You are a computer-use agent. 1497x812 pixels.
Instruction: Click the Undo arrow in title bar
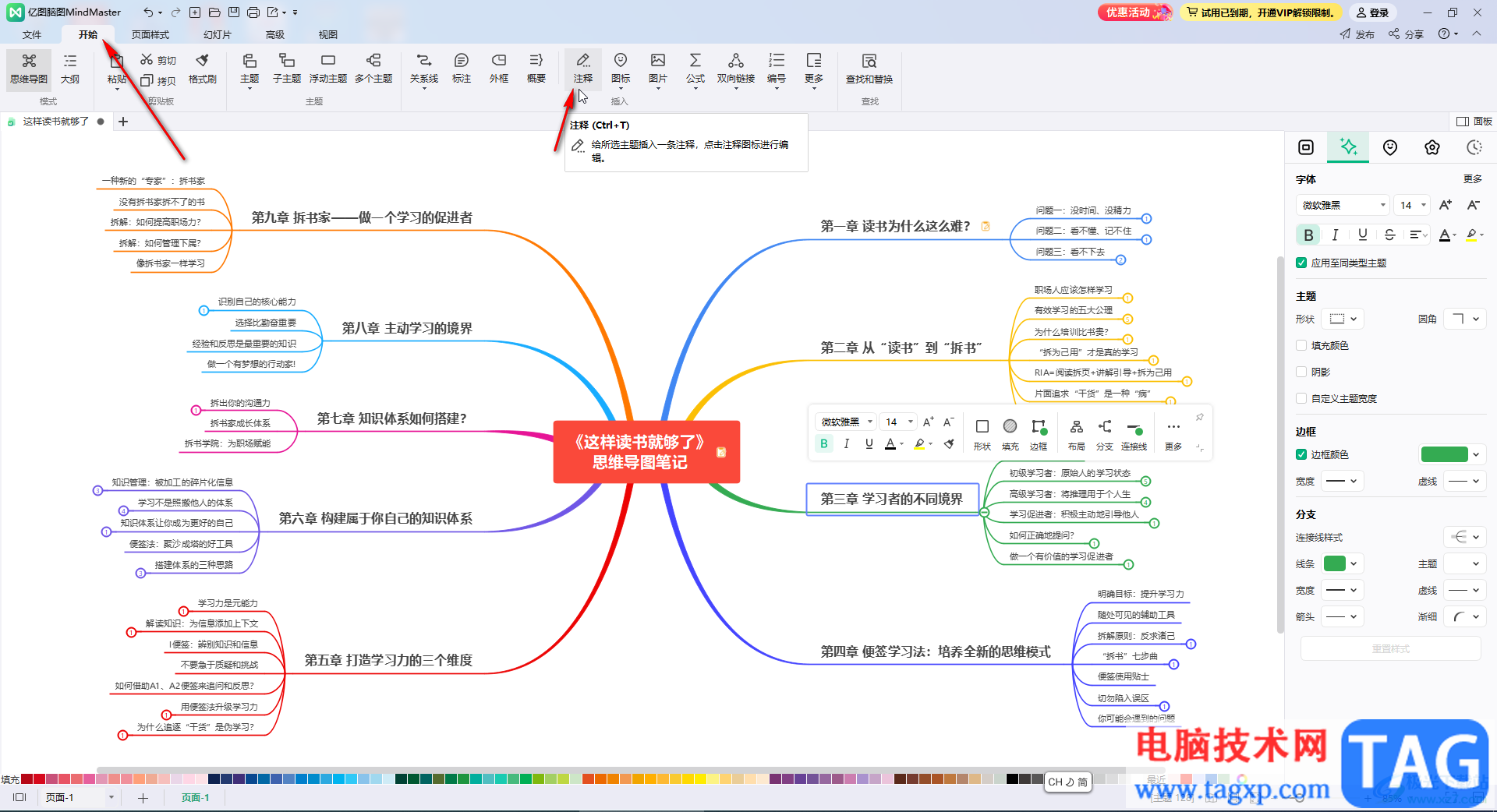tap(148, 12)
